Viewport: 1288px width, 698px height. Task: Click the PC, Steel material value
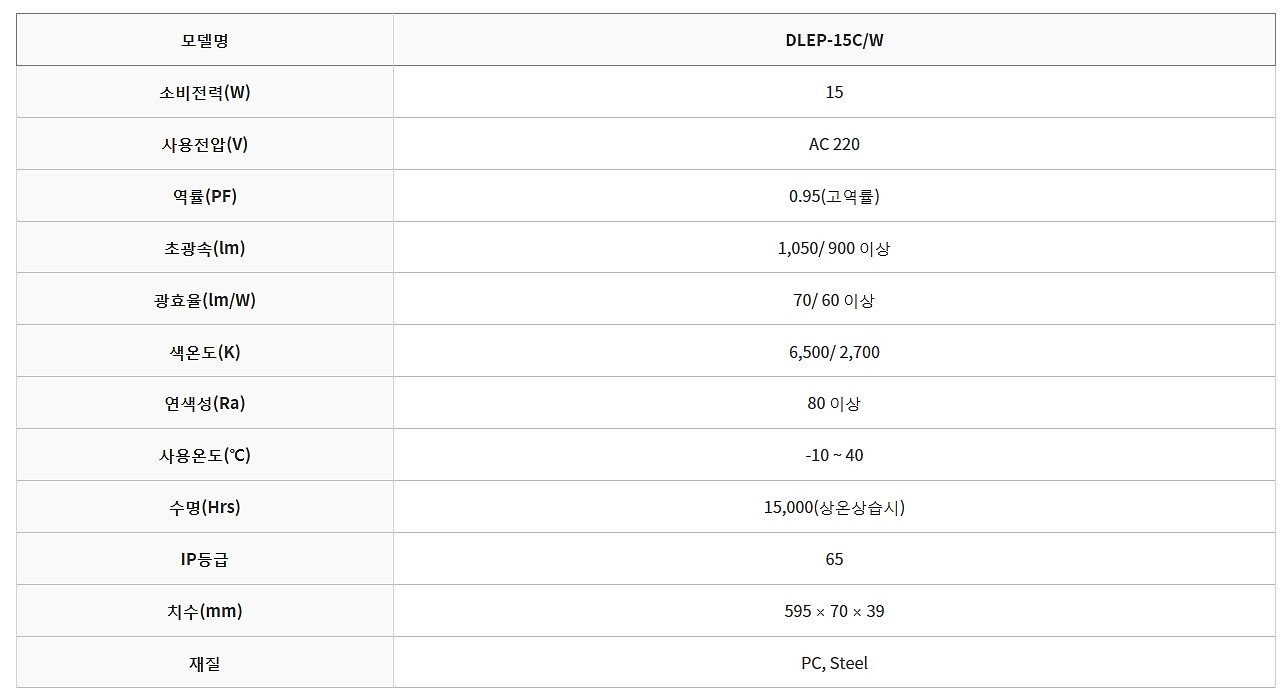834,663
